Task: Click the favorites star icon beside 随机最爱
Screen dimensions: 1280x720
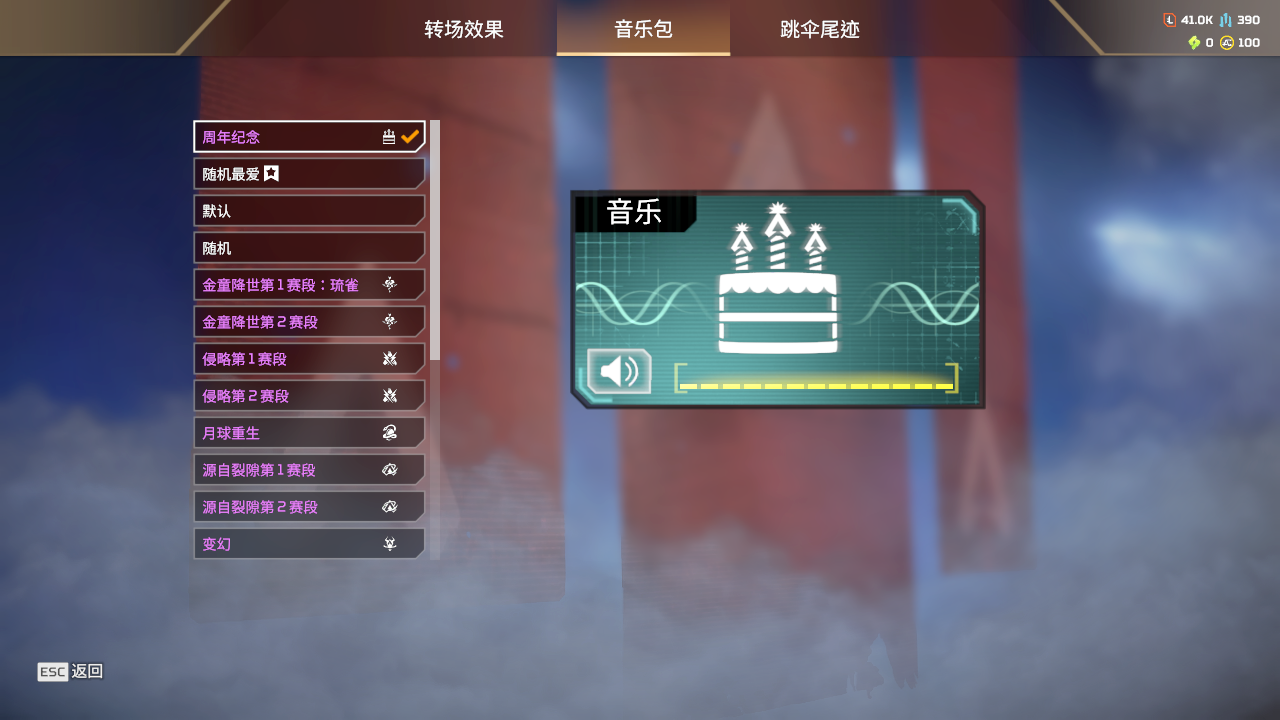Action: coord(271,174)
